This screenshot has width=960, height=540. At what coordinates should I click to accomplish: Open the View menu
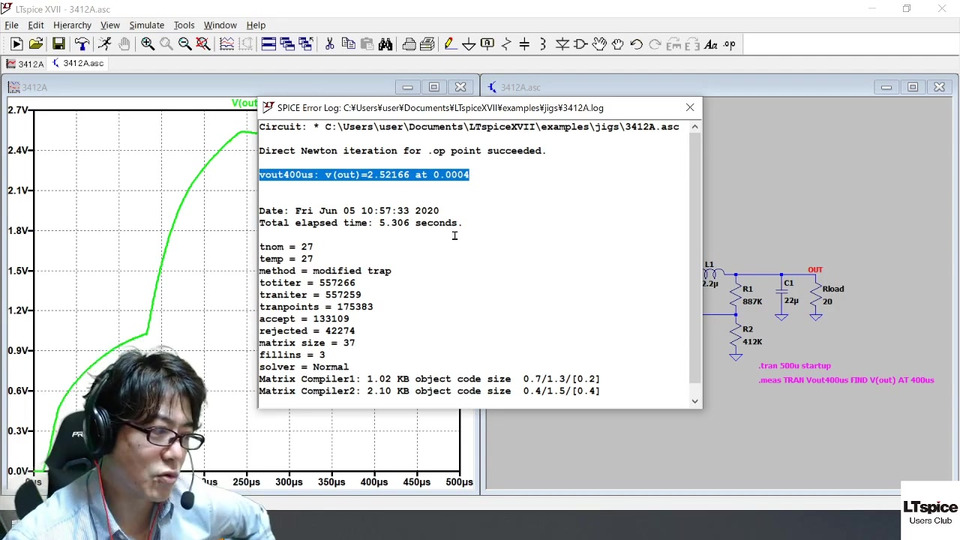tap(110, 25)
